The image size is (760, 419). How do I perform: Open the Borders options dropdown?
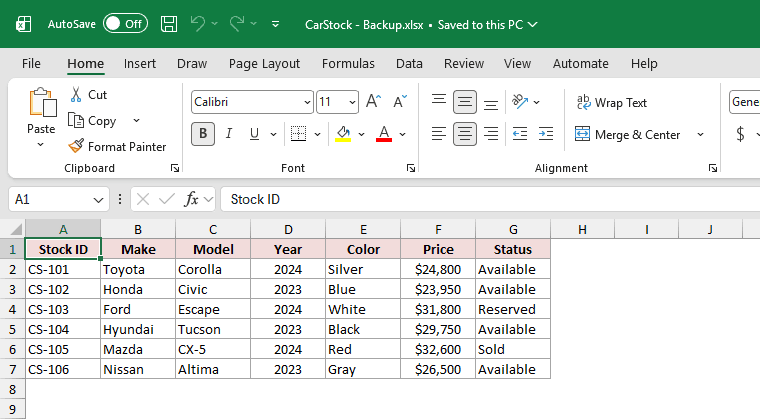coord(317,134)
